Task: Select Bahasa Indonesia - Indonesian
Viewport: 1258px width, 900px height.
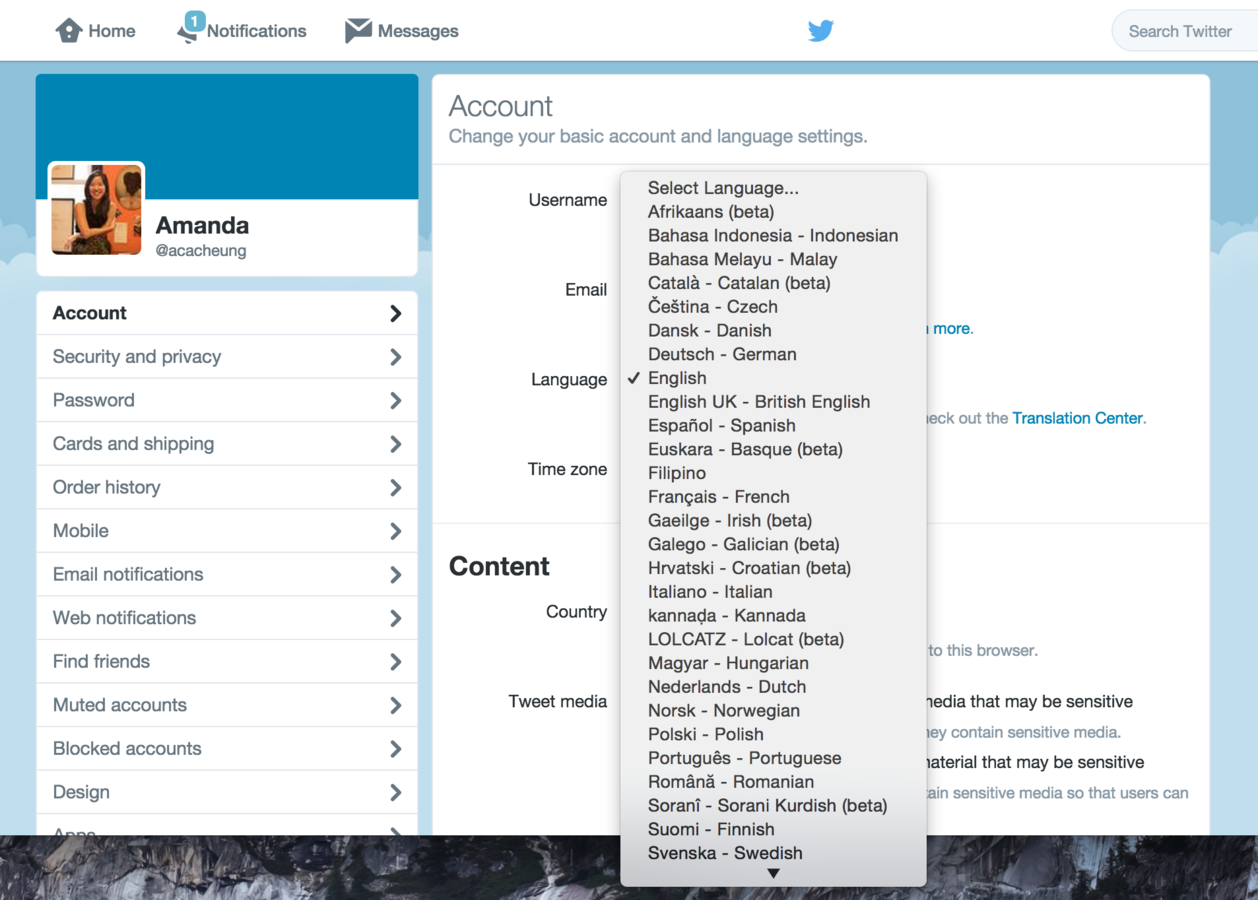Action: point(773,236)
